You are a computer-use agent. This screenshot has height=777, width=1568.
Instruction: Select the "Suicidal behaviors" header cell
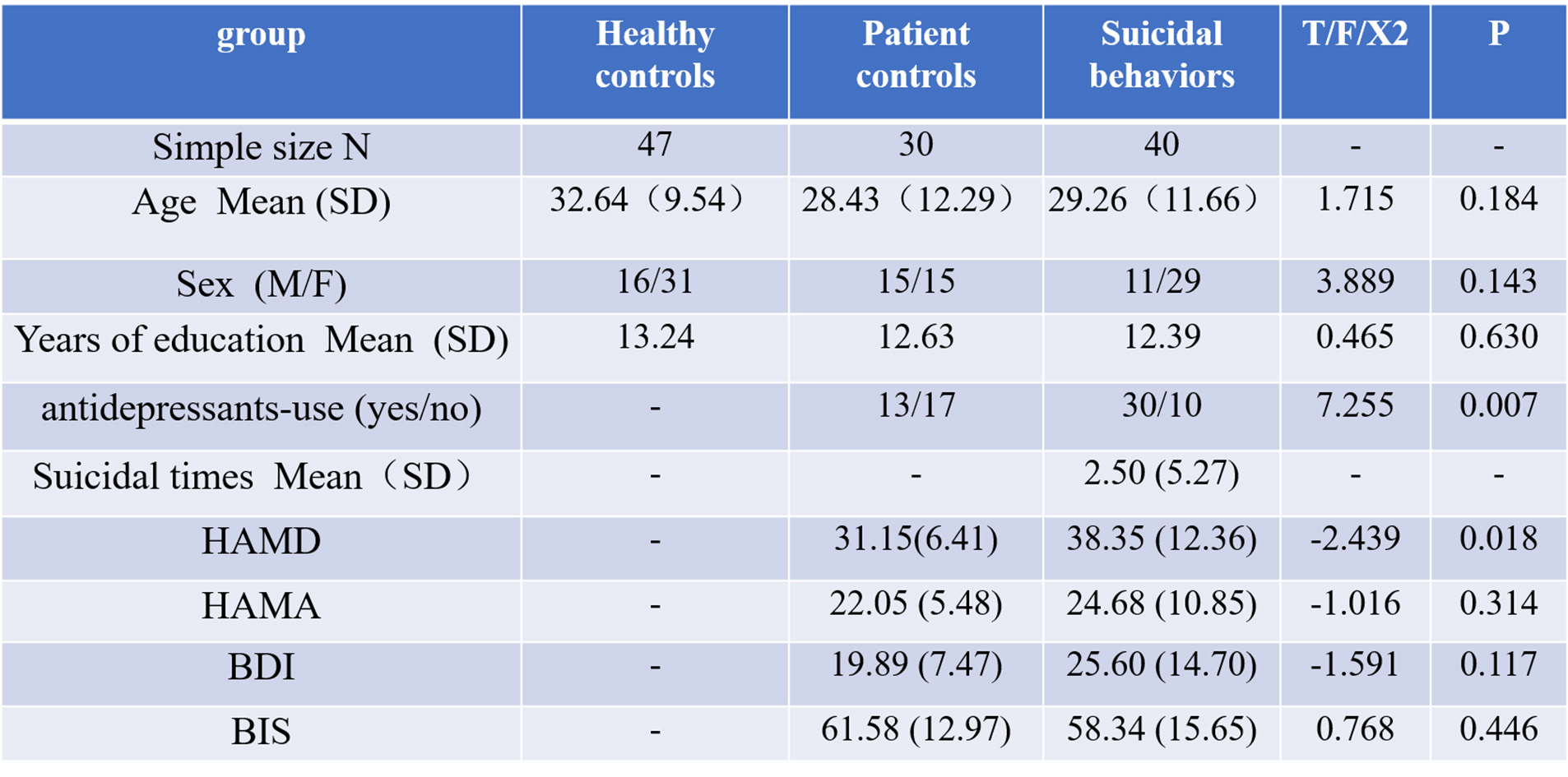pos(1162,55)
